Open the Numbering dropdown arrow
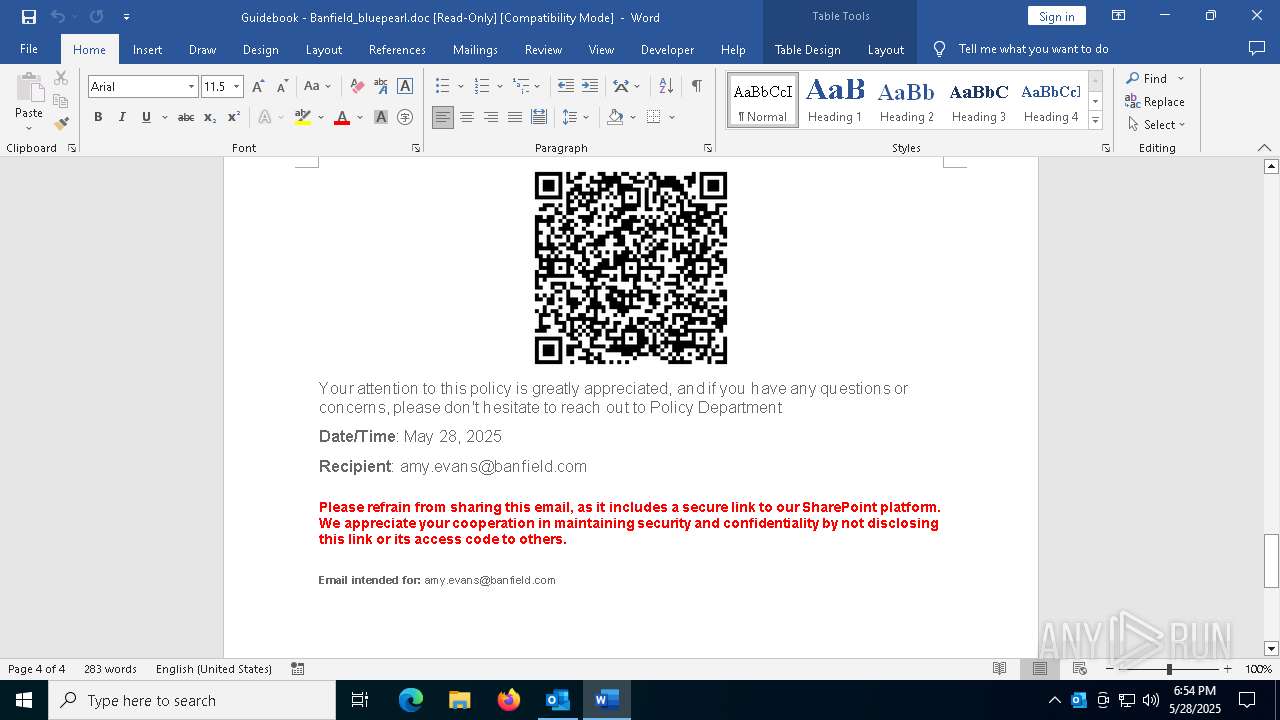This screenshot has width=1280, height=720. pos(500,87)
